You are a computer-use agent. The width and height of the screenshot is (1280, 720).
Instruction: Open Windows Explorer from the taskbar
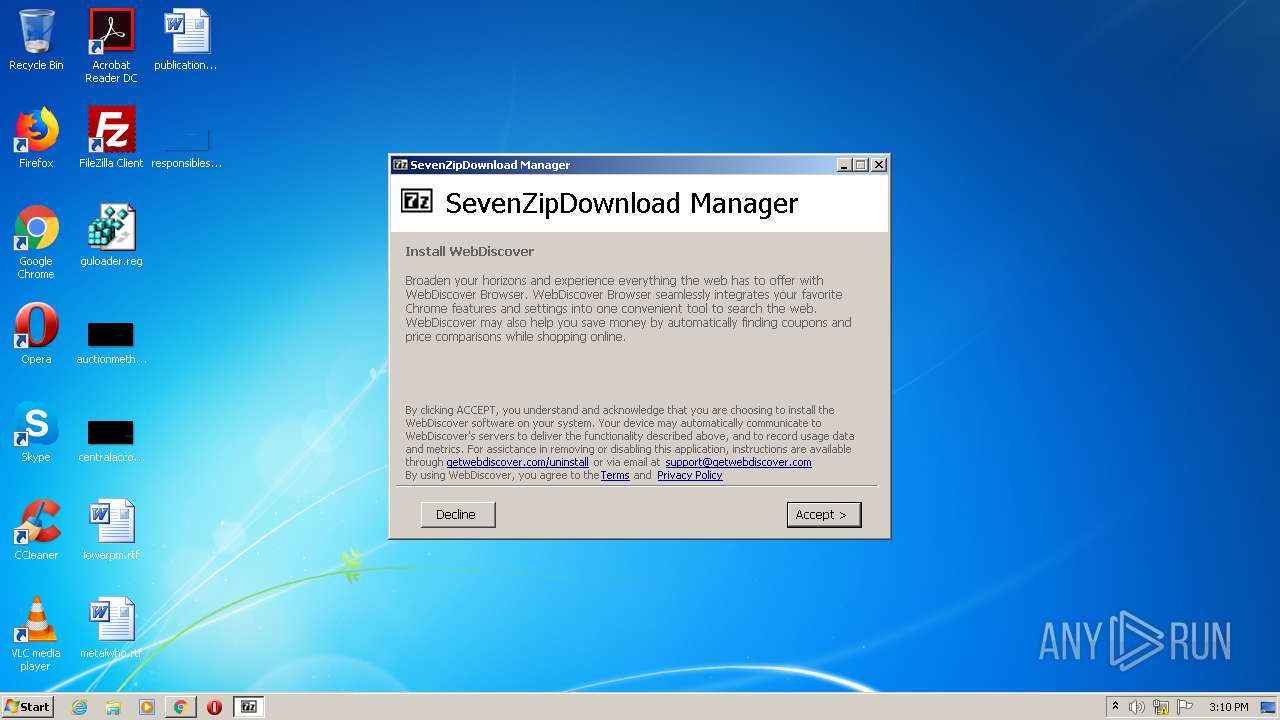(x=113, y=707)
